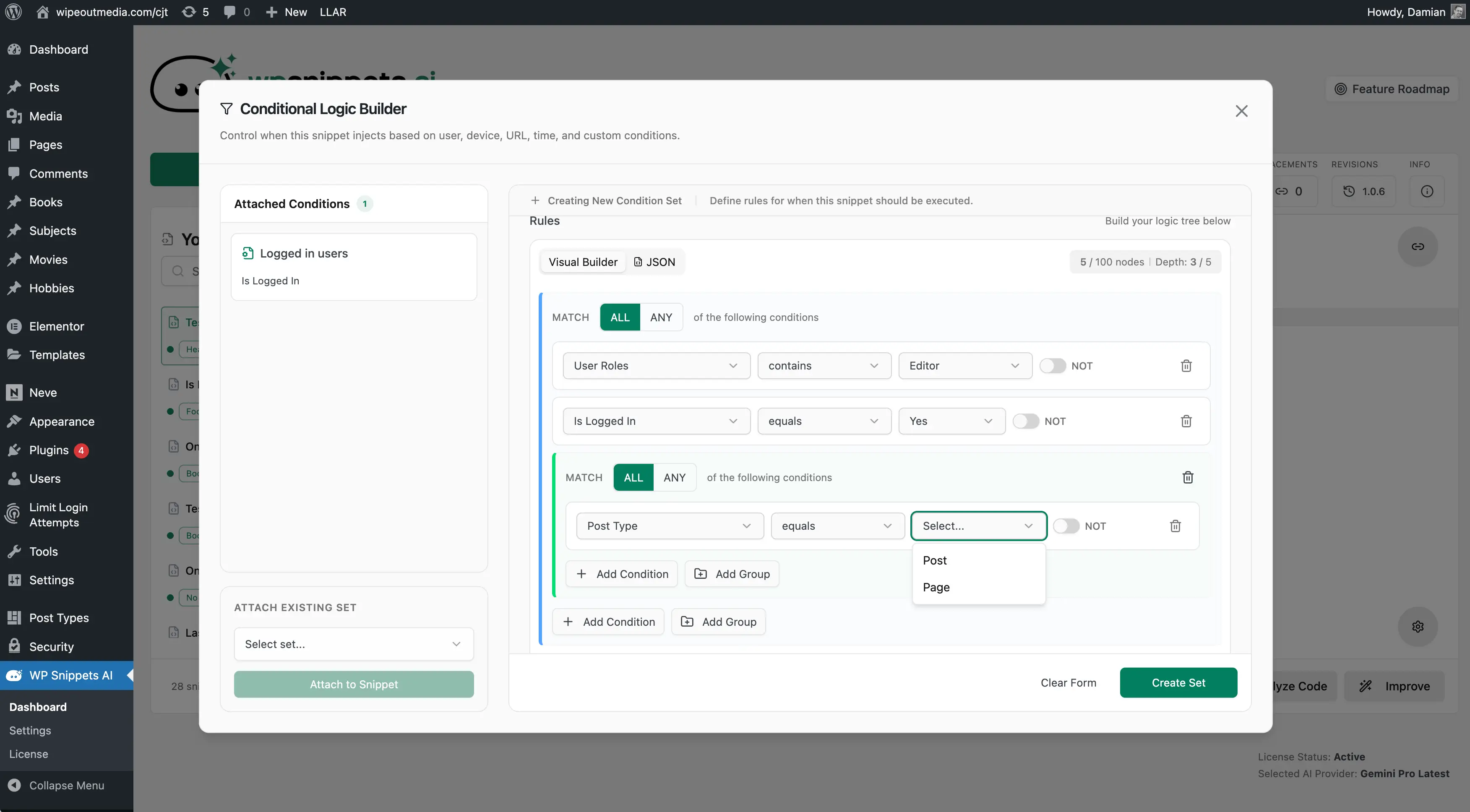The image size is (1470, 812).
Task: Choose Page from the dropdown list
Action: pos(978,587)
